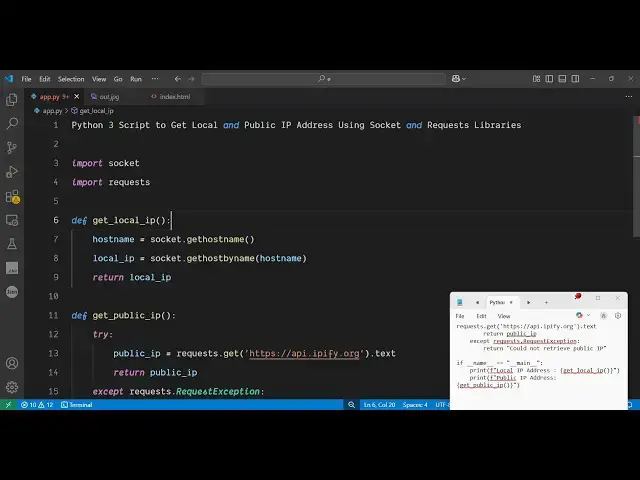Open the Testing flask view
The width and height of the screenshot is (640, 480).
click(x=12, y=244)
